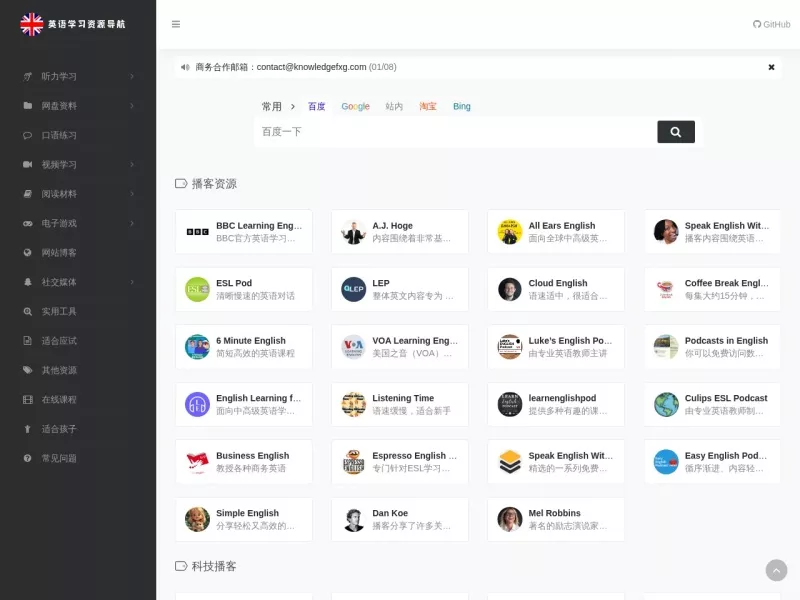The width and height of the screenshot is (800, 600).
Task: Click the Culips ESL Podcast globe icon
Action: coord(666,404)
